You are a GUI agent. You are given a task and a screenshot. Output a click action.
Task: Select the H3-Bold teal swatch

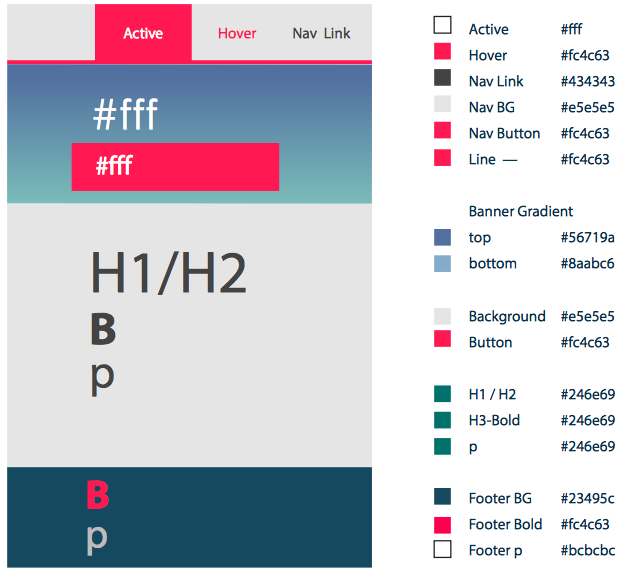[x=442, y=420]
